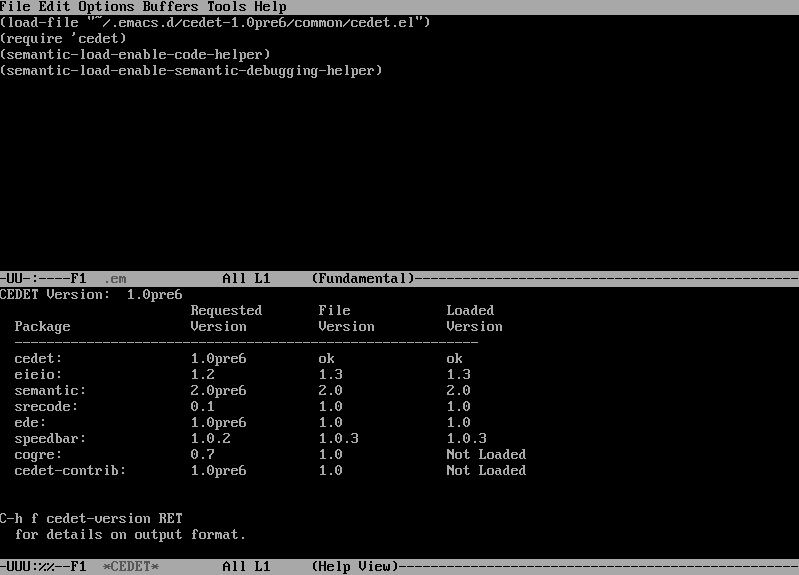
Task: Click (Fundamental) mode indicator
Action: point(363,278)
